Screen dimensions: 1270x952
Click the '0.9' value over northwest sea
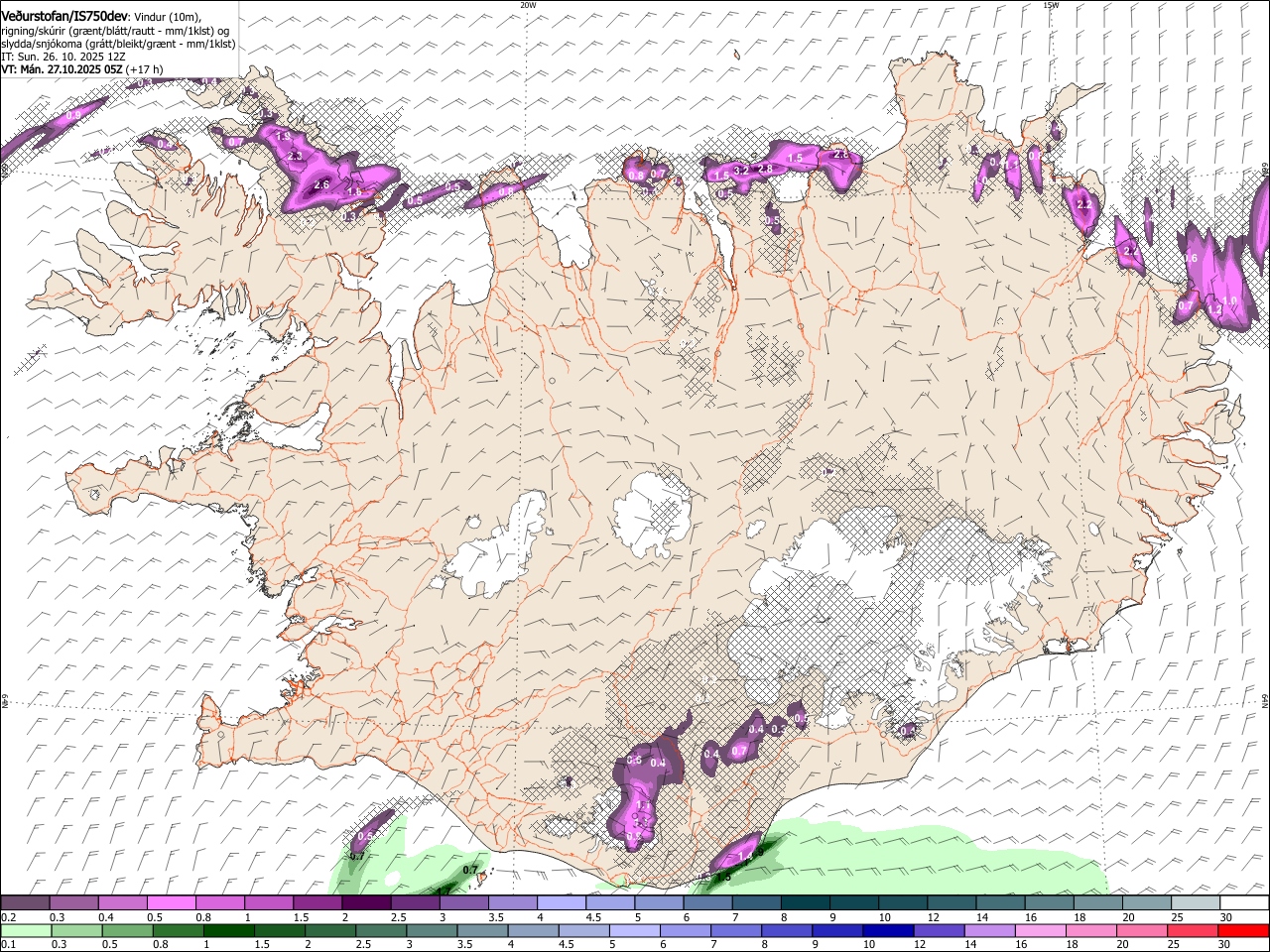[x=73, y=116]
